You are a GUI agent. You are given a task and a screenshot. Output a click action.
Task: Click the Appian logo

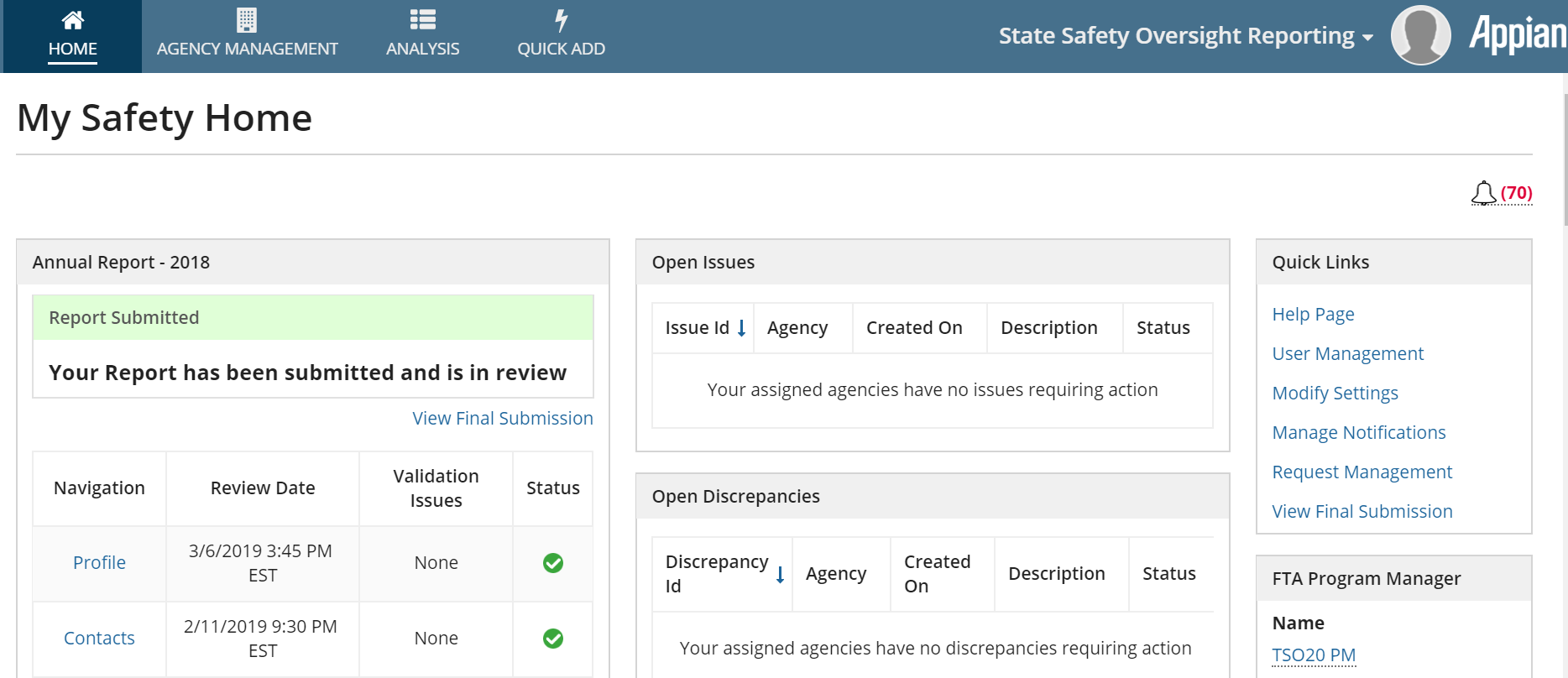1518,35
